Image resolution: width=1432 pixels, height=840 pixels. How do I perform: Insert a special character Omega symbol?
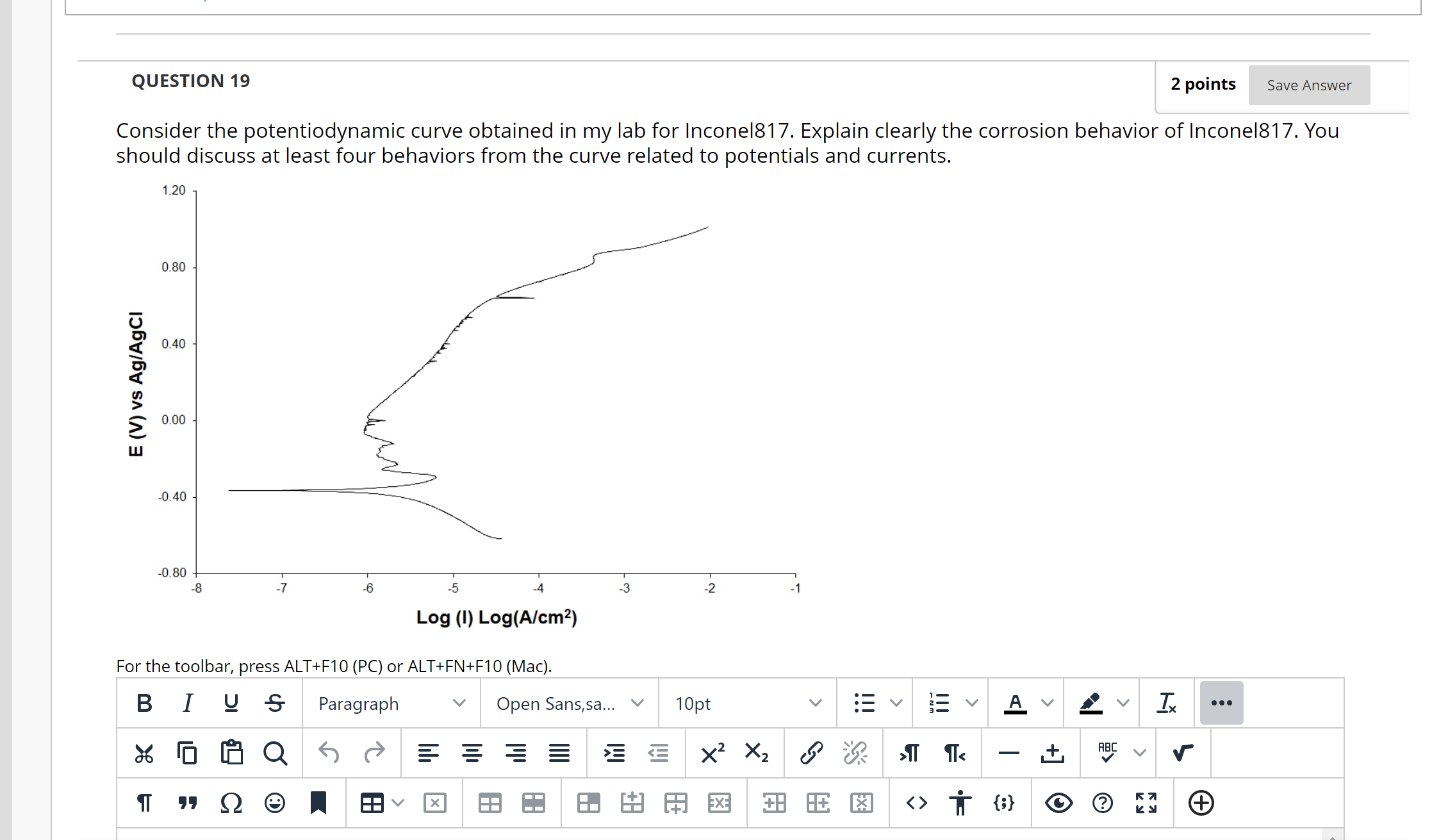232,803
